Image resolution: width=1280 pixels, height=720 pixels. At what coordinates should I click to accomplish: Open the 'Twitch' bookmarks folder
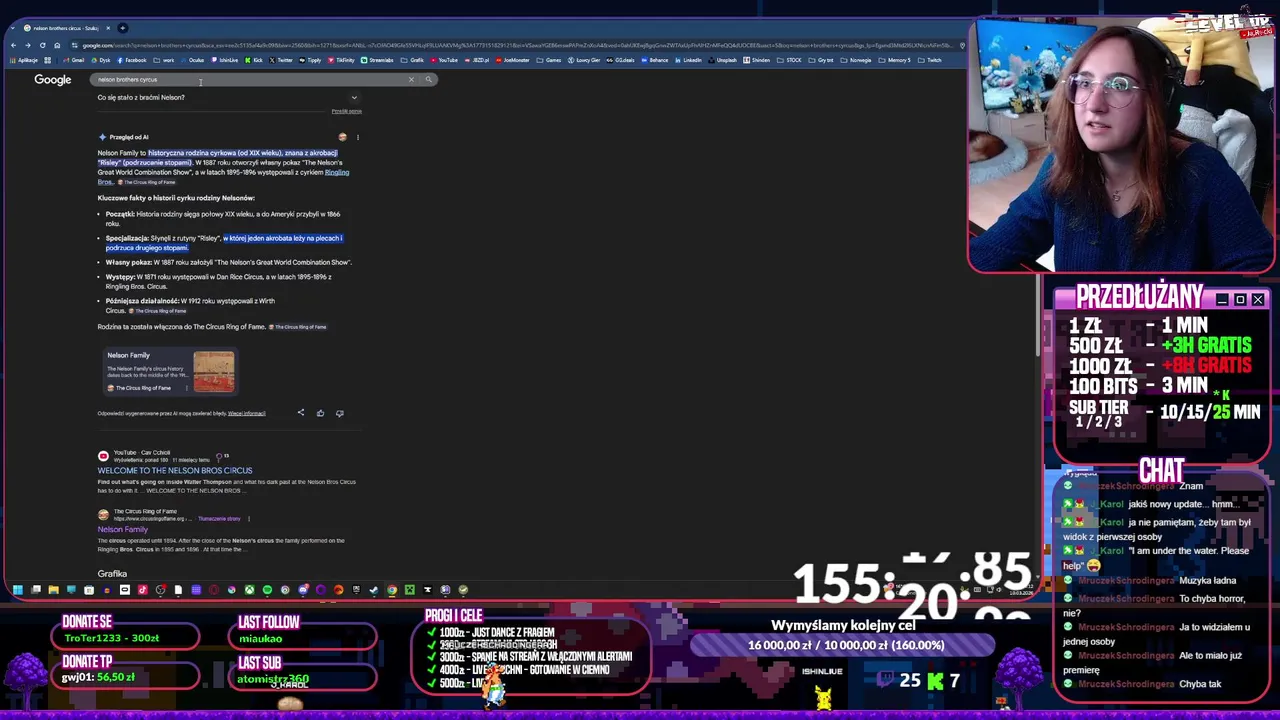point(929,60)
